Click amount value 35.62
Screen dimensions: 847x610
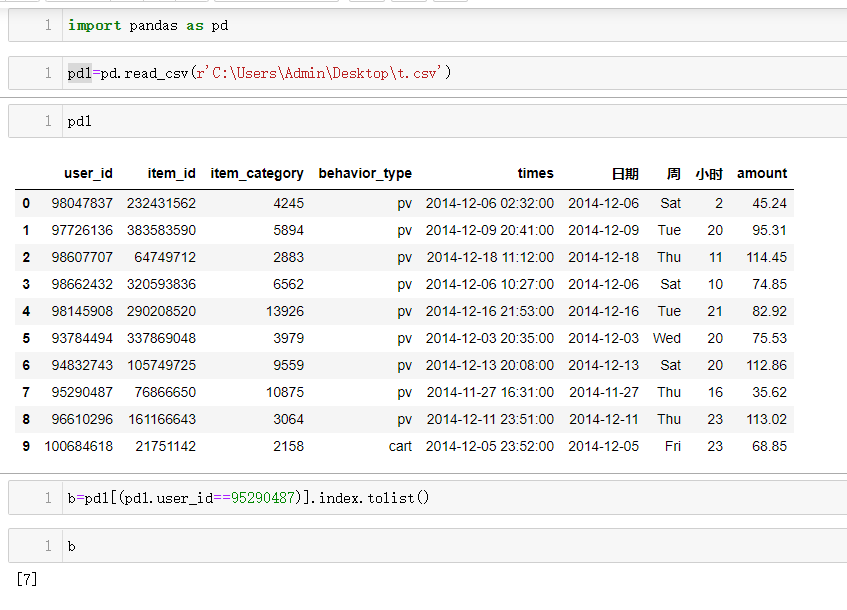769,392
